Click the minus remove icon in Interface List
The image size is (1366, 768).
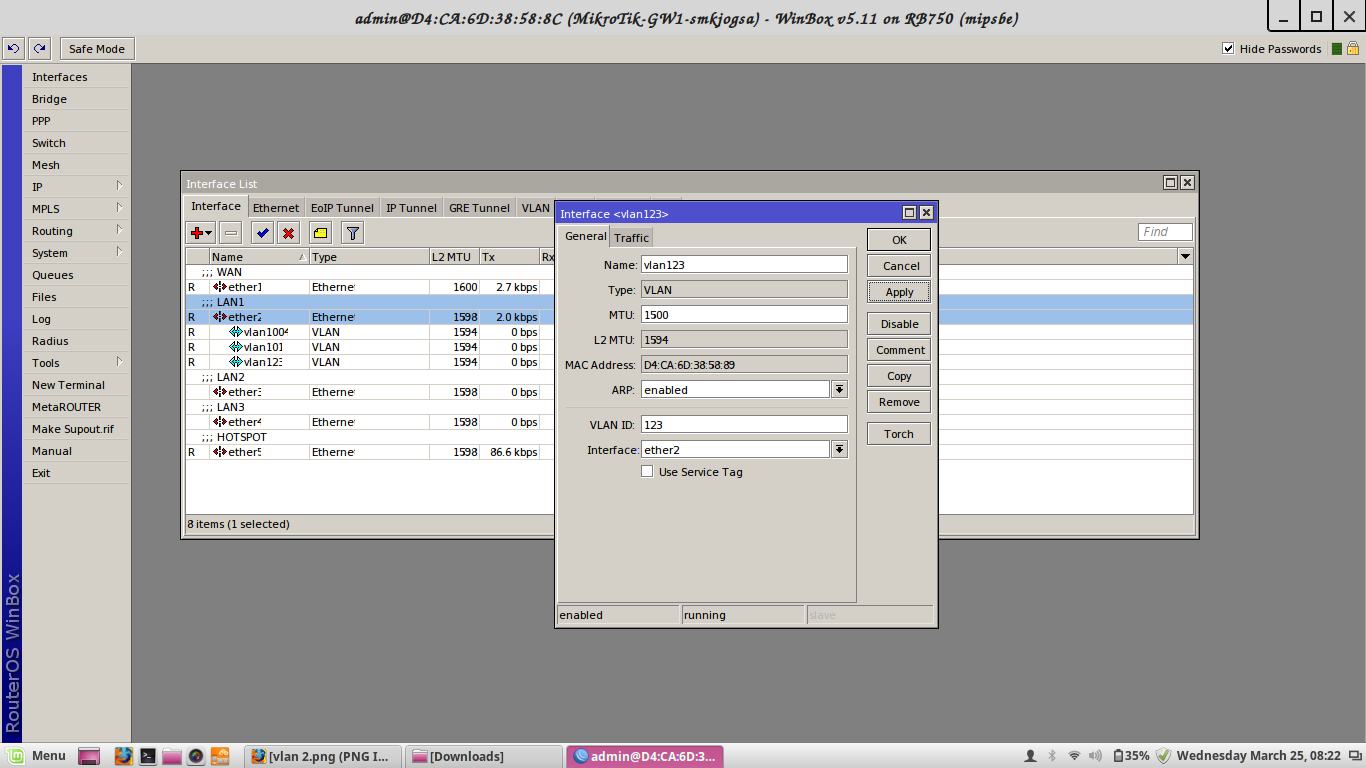tap(231, 233)
